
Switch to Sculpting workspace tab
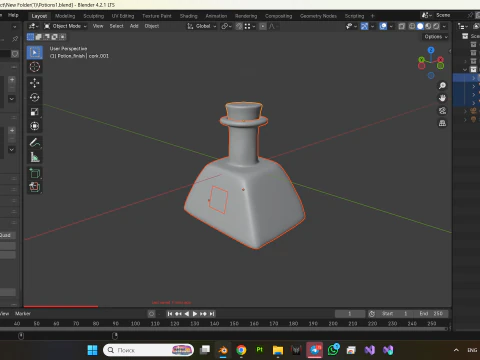click(93, 16)
